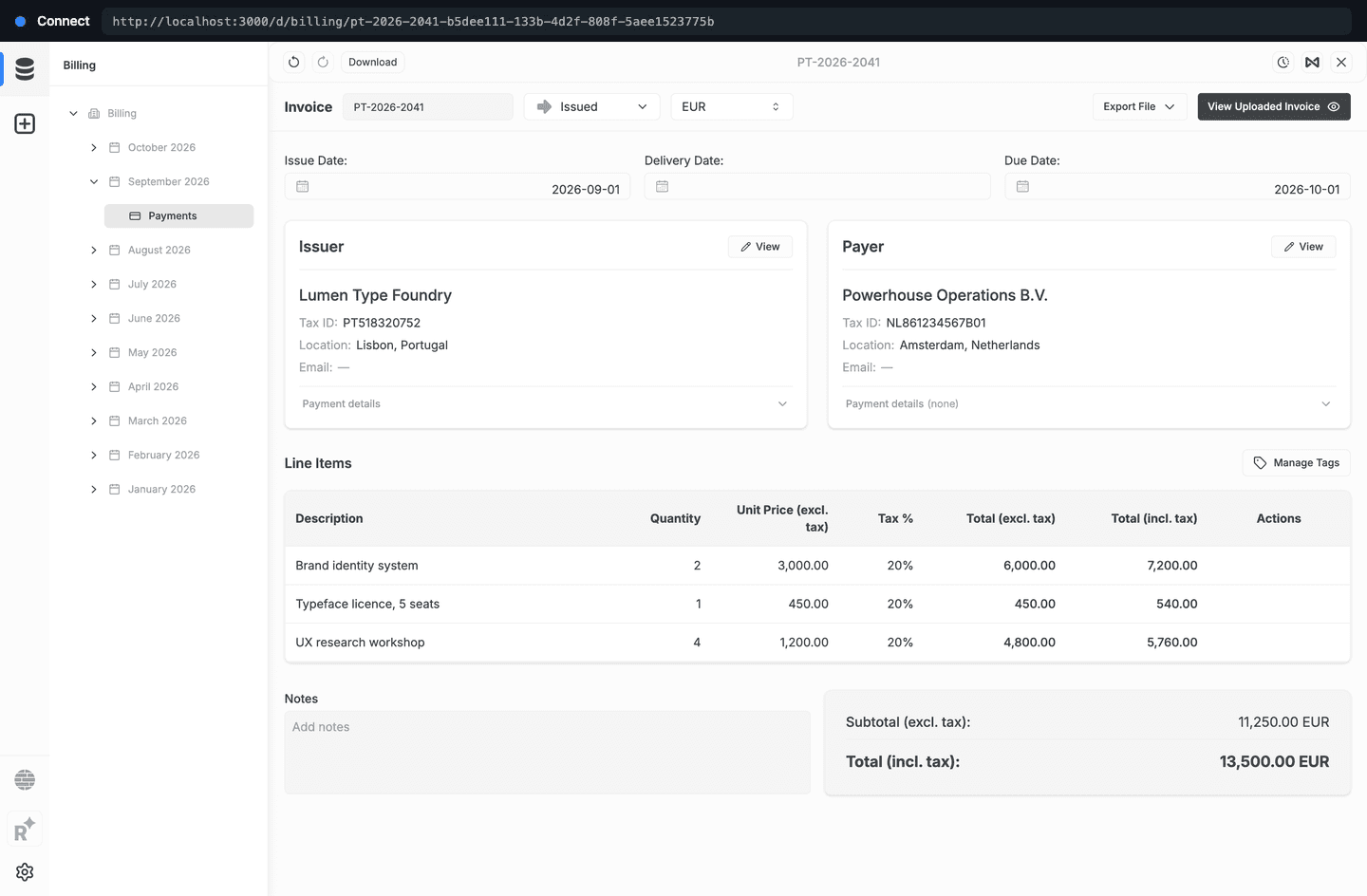Expand Issuer Payment details

(545, 404)
